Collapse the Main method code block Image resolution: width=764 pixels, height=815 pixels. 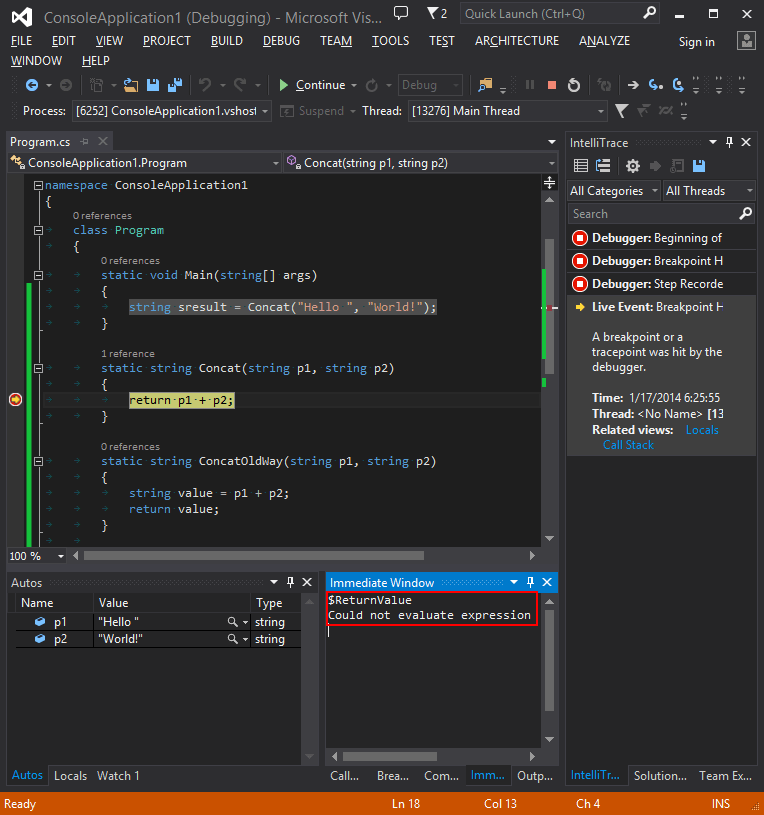[38, 275]
